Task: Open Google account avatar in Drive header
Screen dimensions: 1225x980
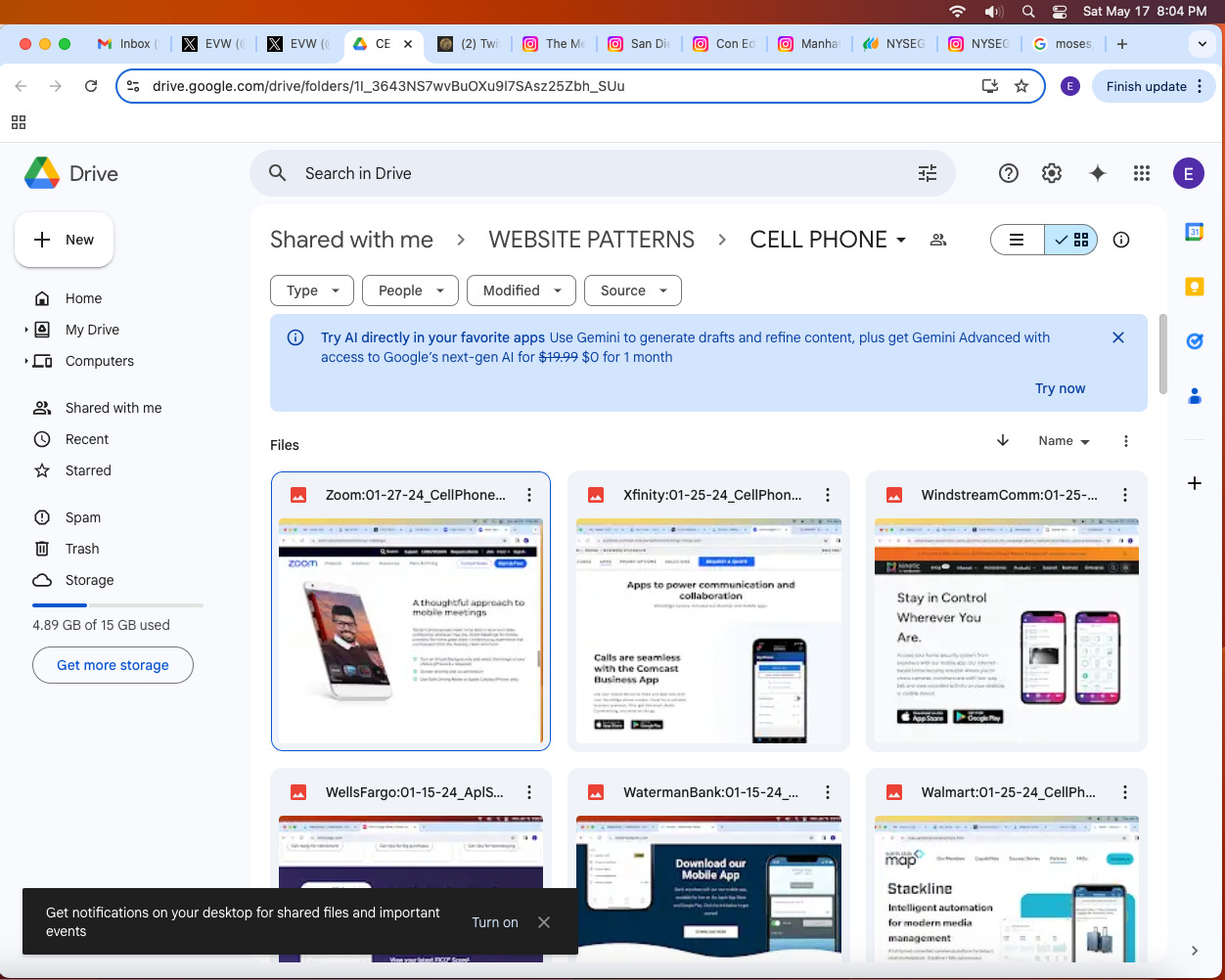Action: click(x=1189, y=173)
